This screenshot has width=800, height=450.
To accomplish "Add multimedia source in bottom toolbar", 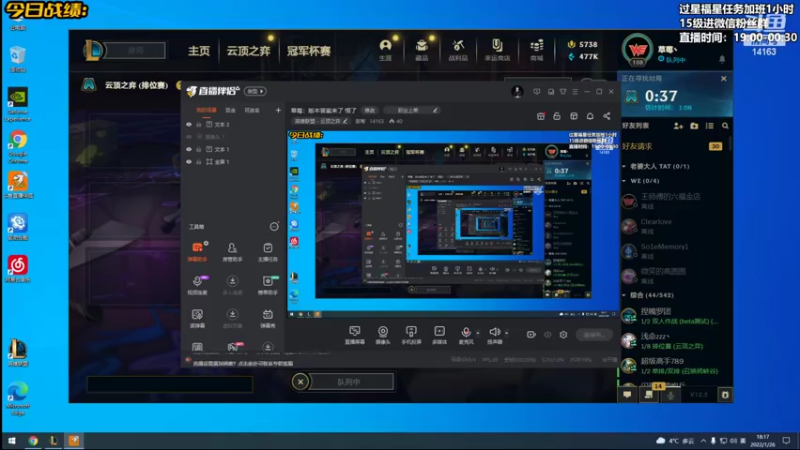I will 439,335.
